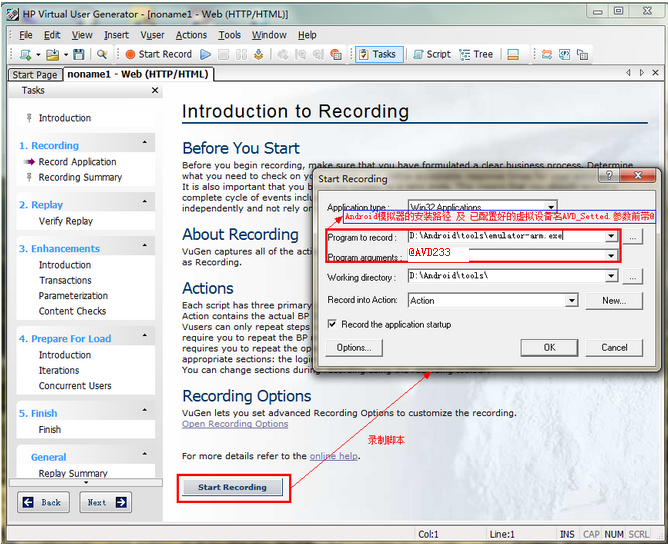Open the Vuser menu

point(152,35)
